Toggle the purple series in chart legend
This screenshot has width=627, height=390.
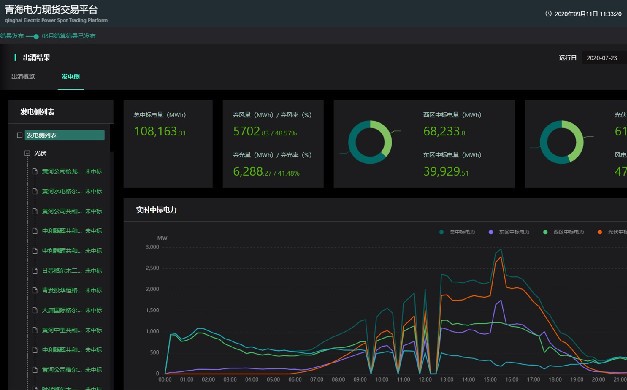tap(509, 232)
